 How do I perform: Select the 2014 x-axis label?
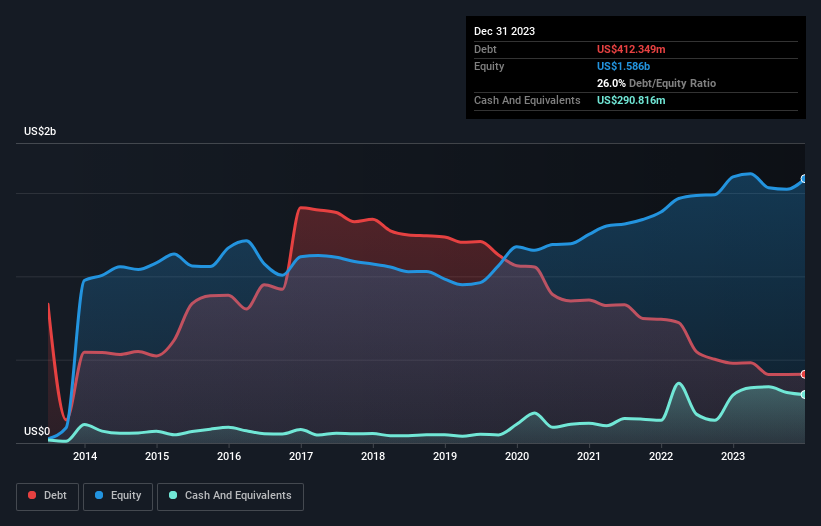pos(85,456)
